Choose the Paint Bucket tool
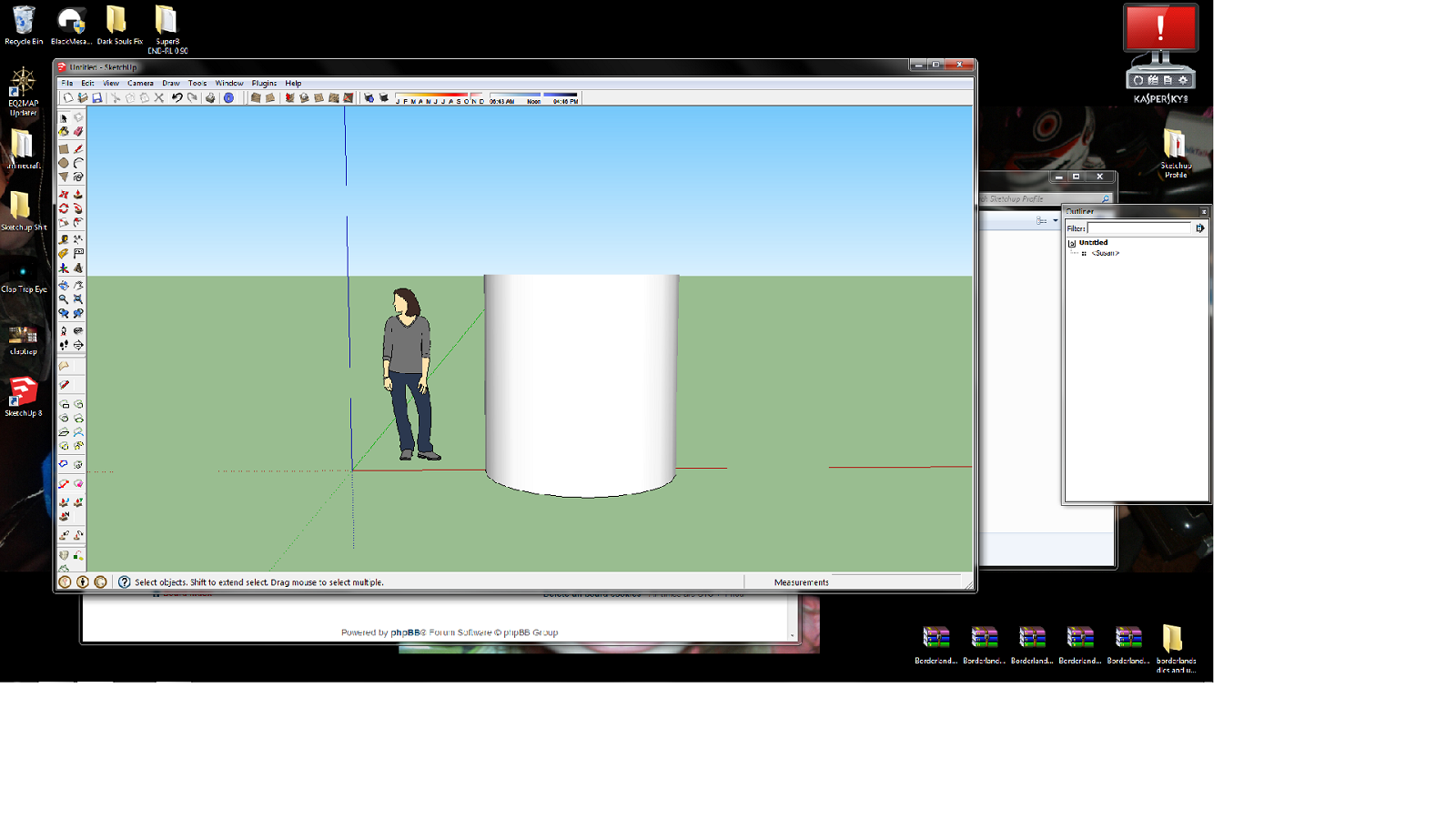This screenshot has width=1456, height=819. (x=64, y=132)
